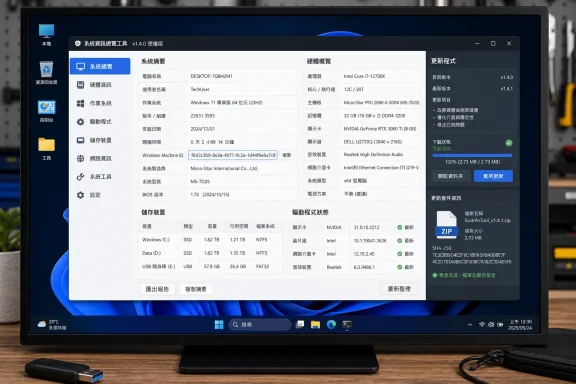Select the 系統總覽 overview tab

(100, 66)
